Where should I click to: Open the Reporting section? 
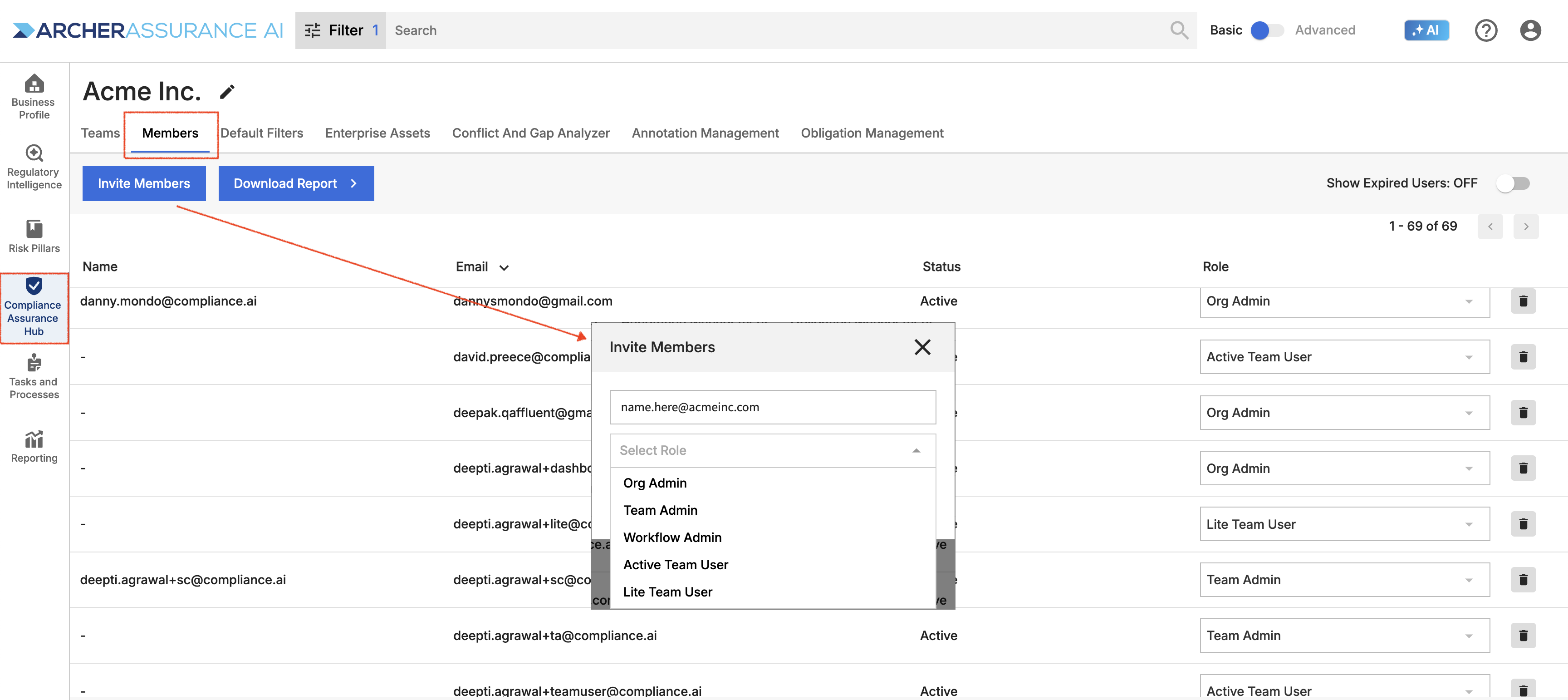pyautogui.click(x=34, y=447)
